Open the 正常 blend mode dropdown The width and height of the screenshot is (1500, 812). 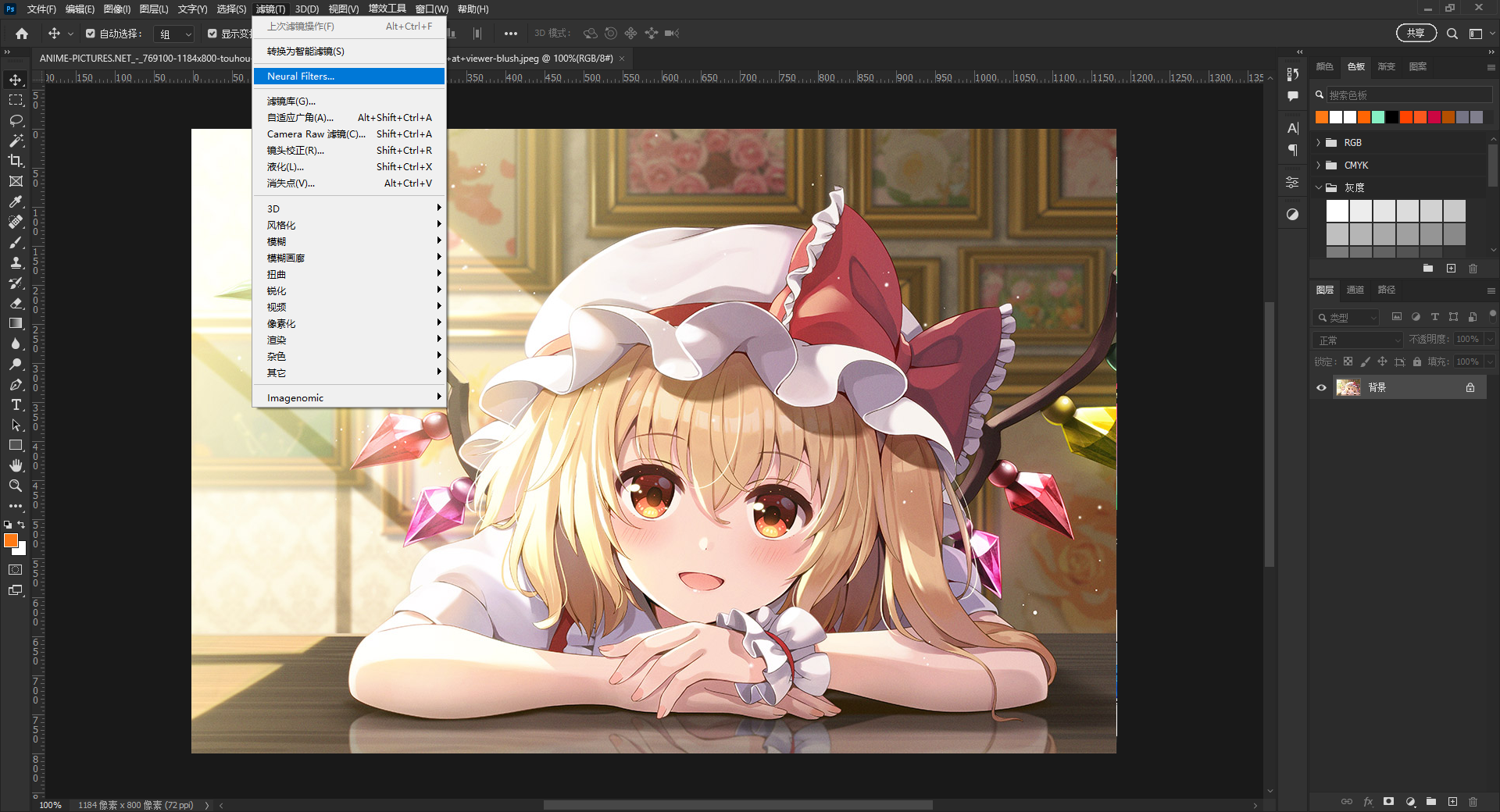pos(1359,340)
